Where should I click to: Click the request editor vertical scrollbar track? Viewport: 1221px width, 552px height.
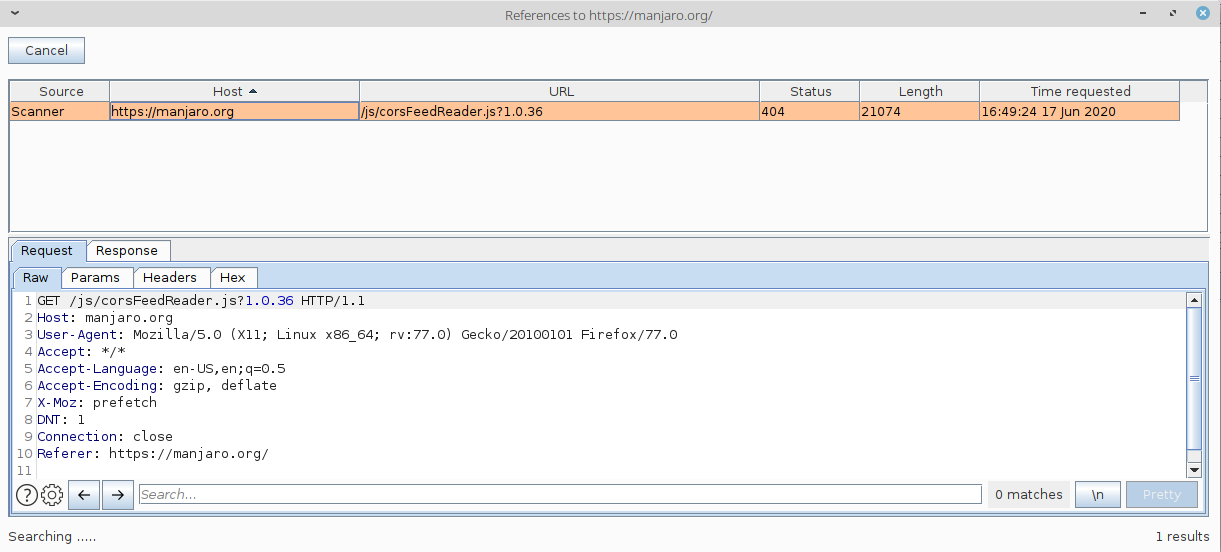click(x=1193, y=385)
